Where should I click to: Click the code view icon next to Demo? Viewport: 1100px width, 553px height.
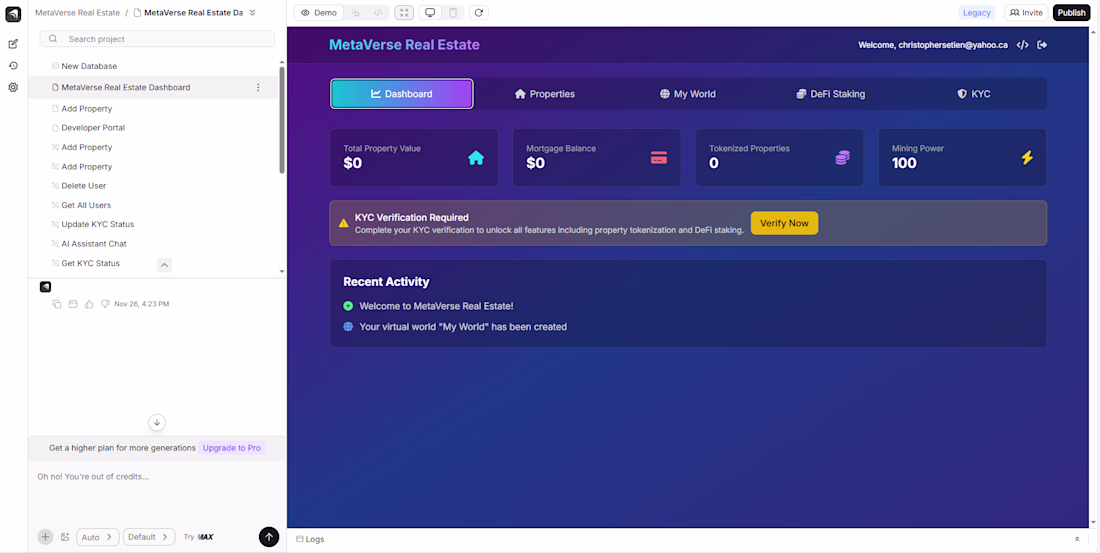click(x=378, y=13)
